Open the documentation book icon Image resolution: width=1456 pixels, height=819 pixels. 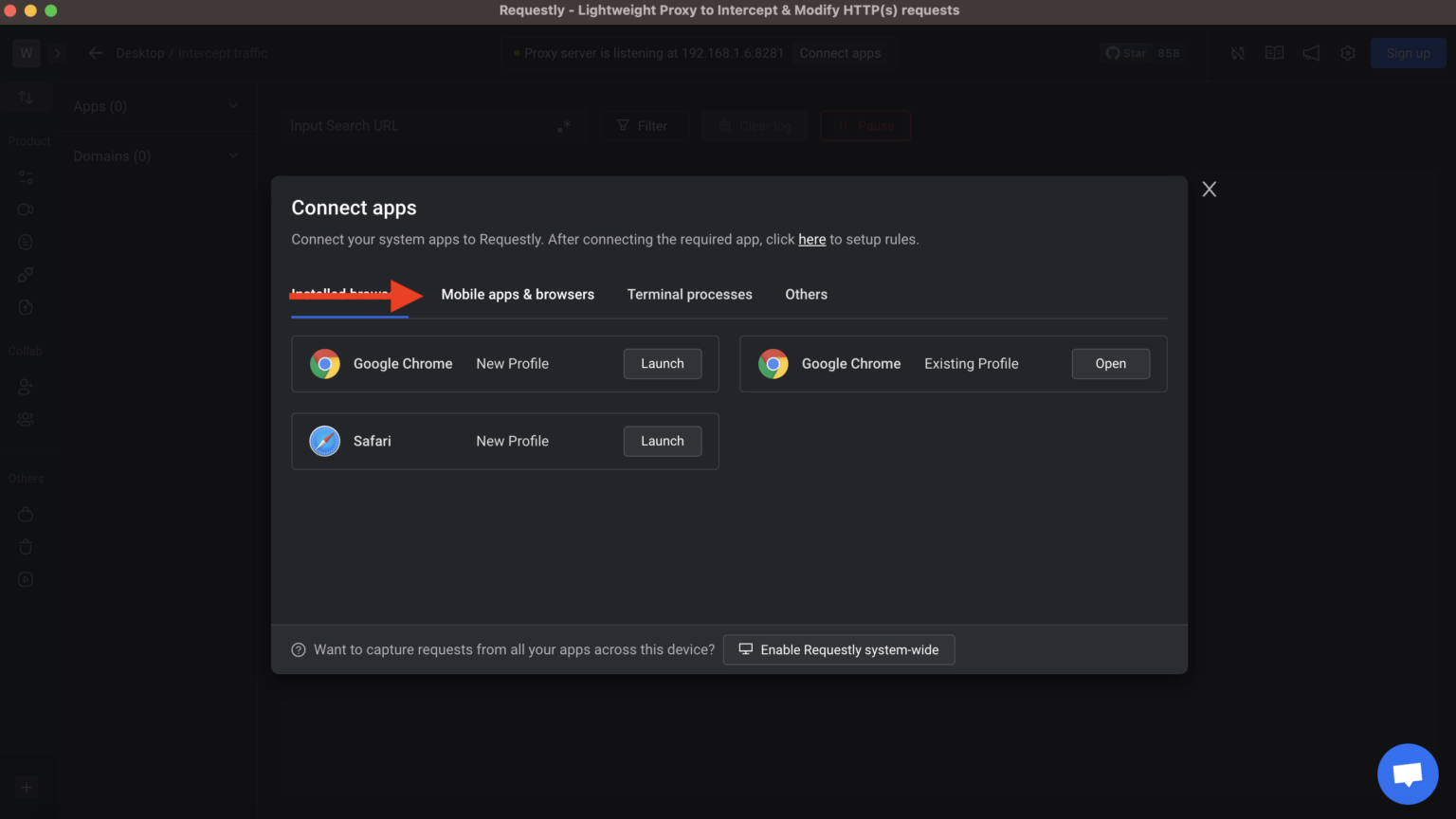1274,53
